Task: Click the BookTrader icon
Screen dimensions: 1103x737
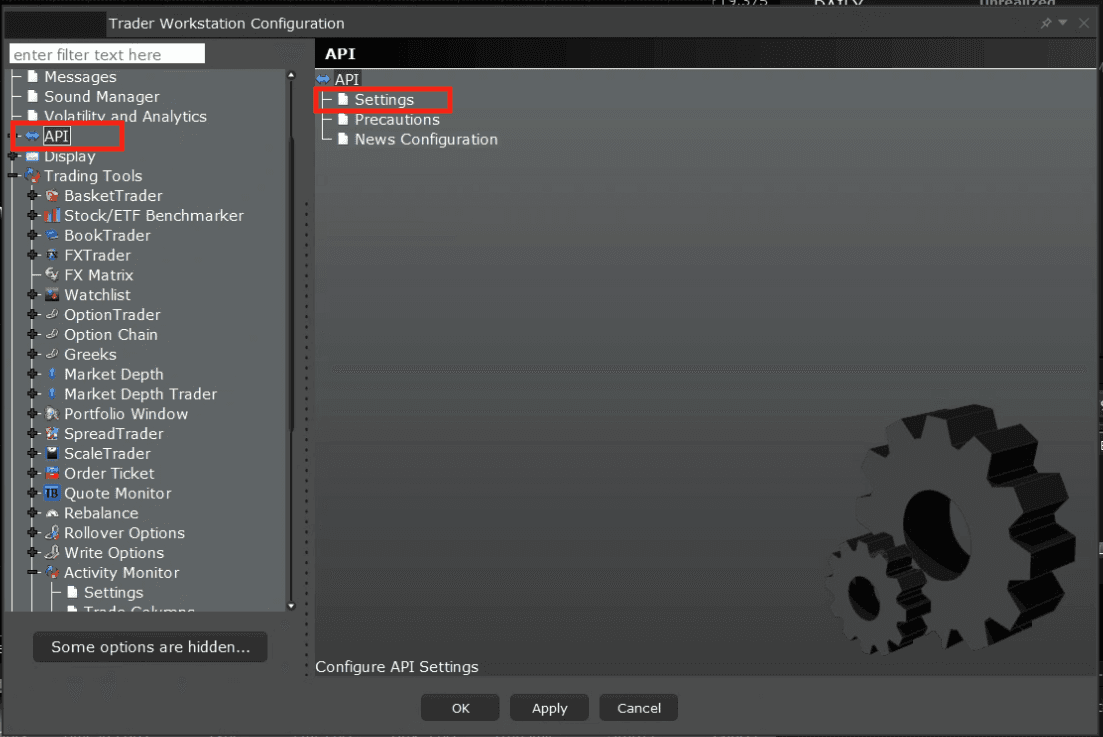Action: (52, 235)
